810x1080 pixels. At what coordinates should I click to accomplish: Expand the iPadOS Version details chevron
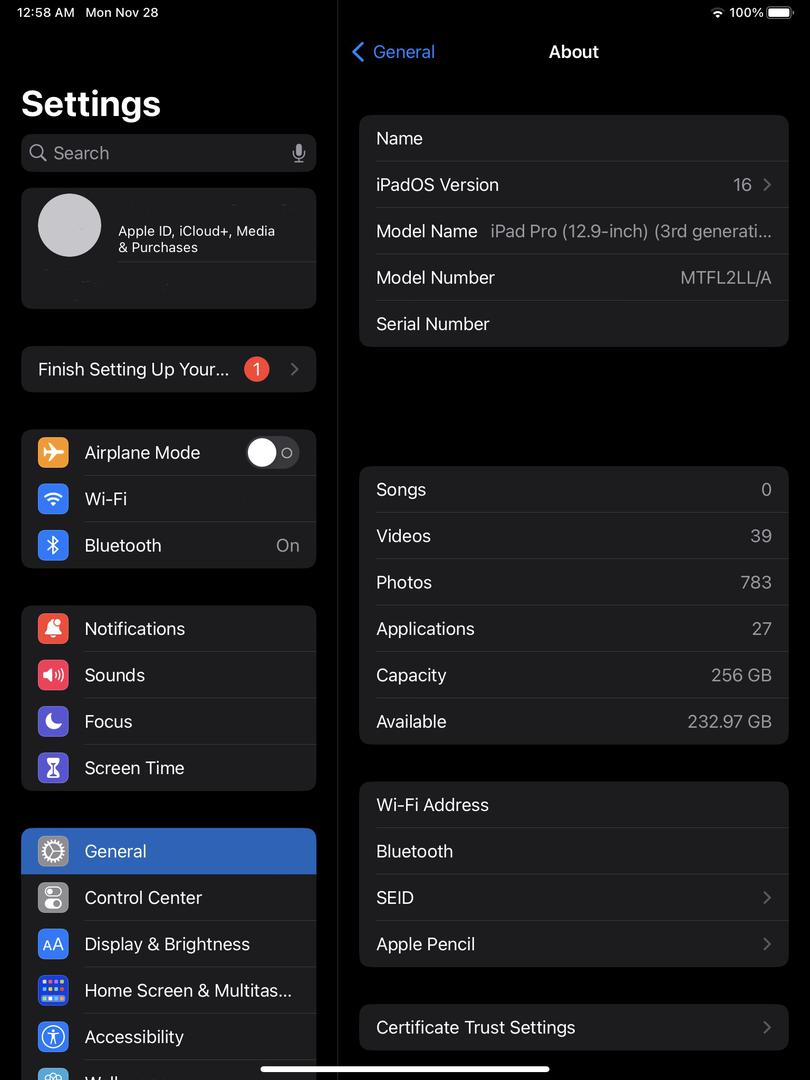tap(767, 185)
